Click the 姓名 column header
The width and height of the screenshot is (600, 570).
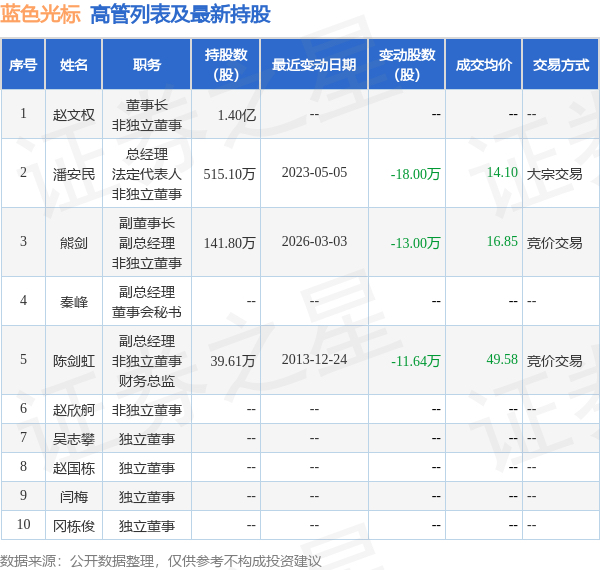74,65
